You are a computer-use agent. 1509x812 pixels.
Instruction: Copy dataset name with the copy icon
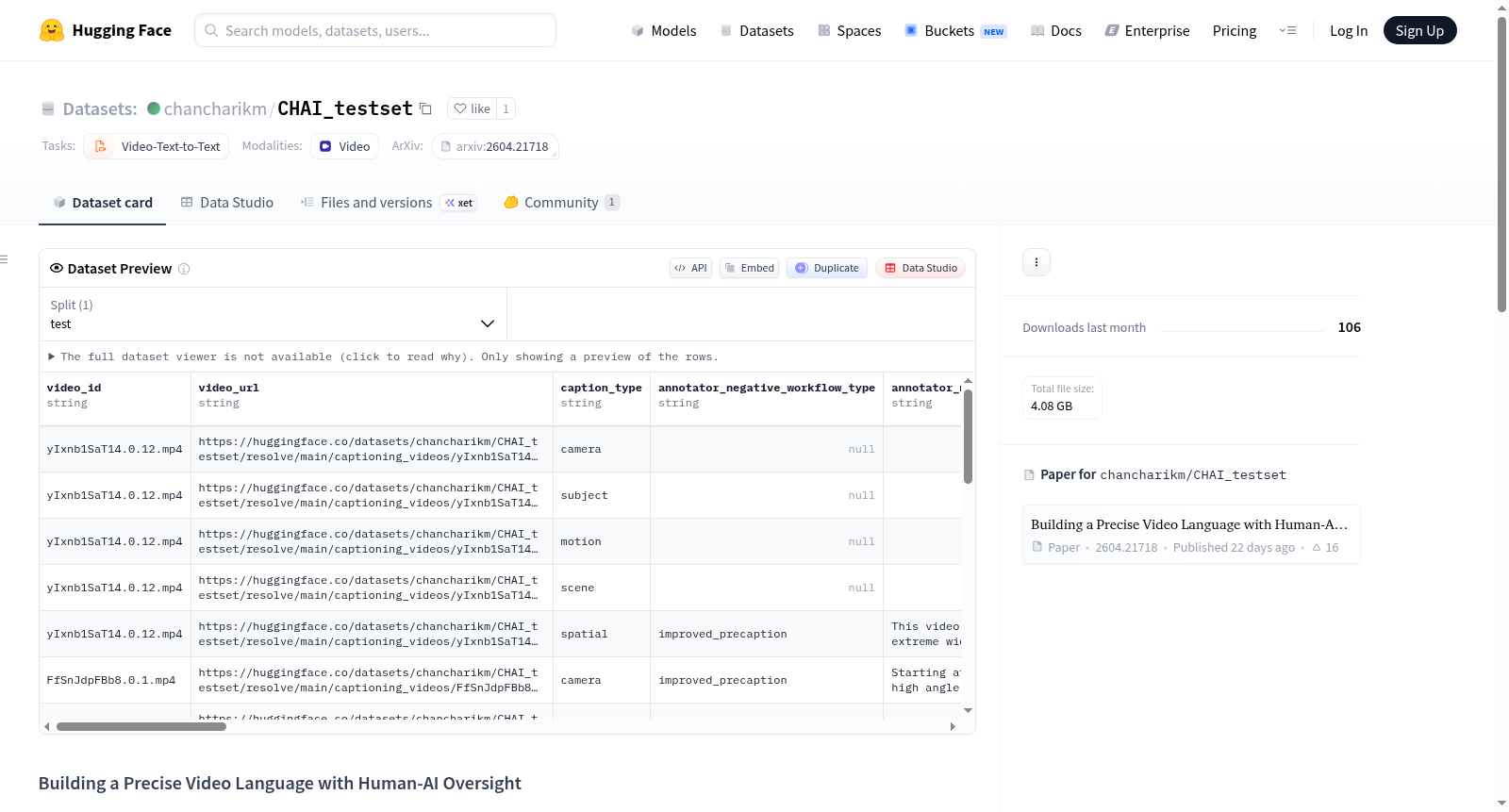(425, 108)
